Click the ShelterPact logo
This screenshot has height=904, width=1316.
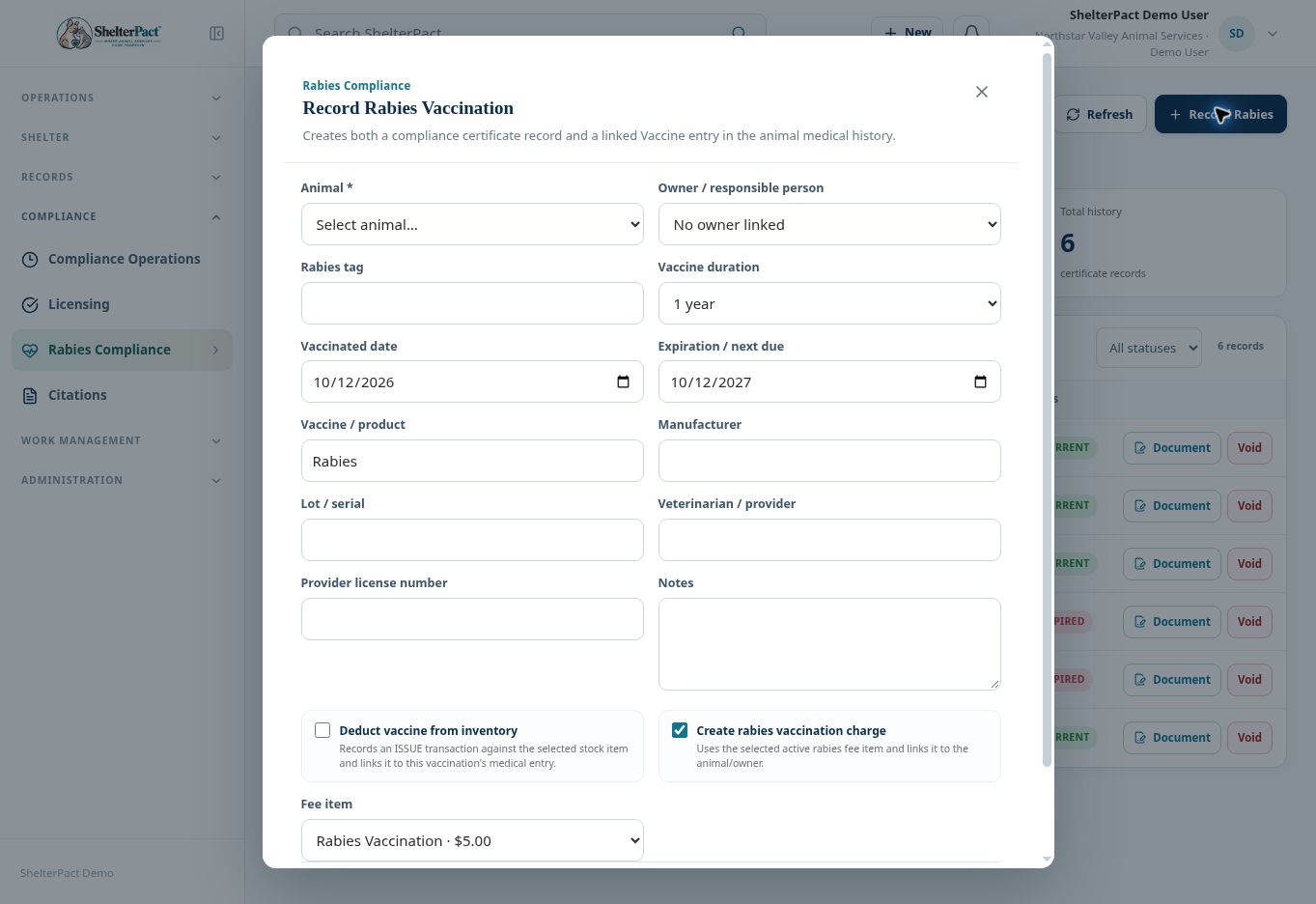click(108, 34)
